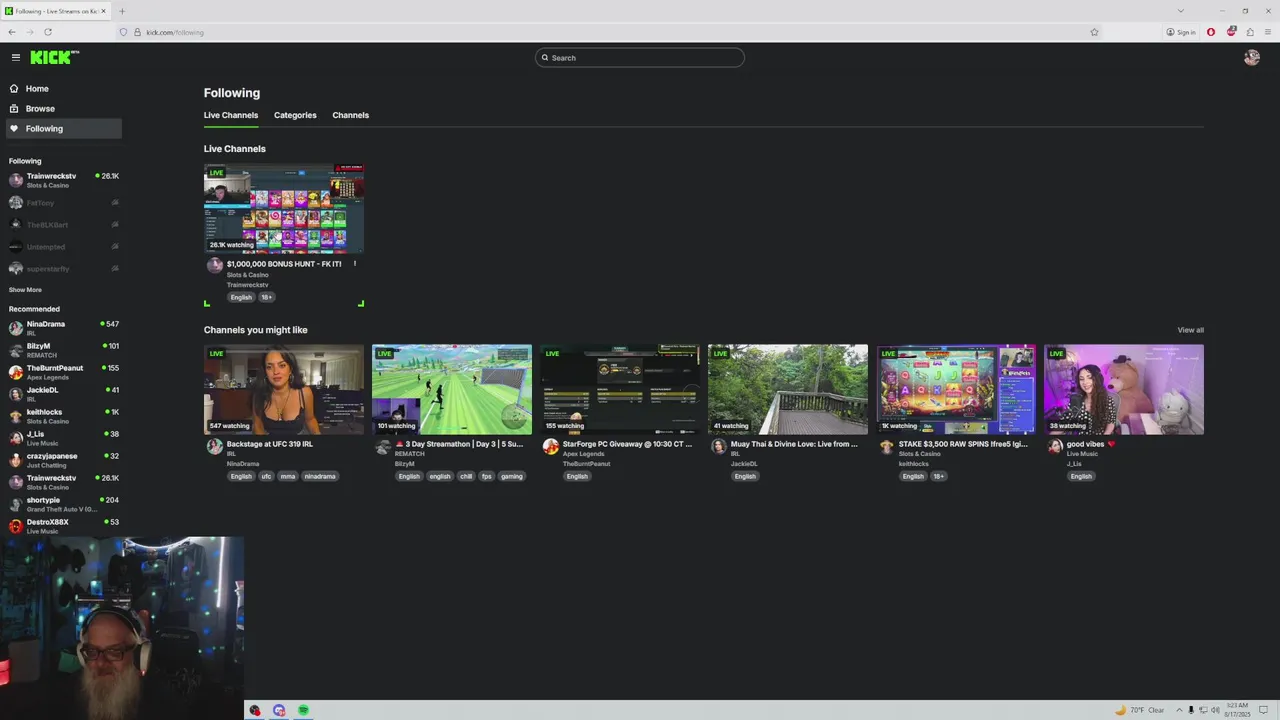This screenshot has width=1280, height=720.
Task: Click the browser back arrow
Action: click(12, 32)
